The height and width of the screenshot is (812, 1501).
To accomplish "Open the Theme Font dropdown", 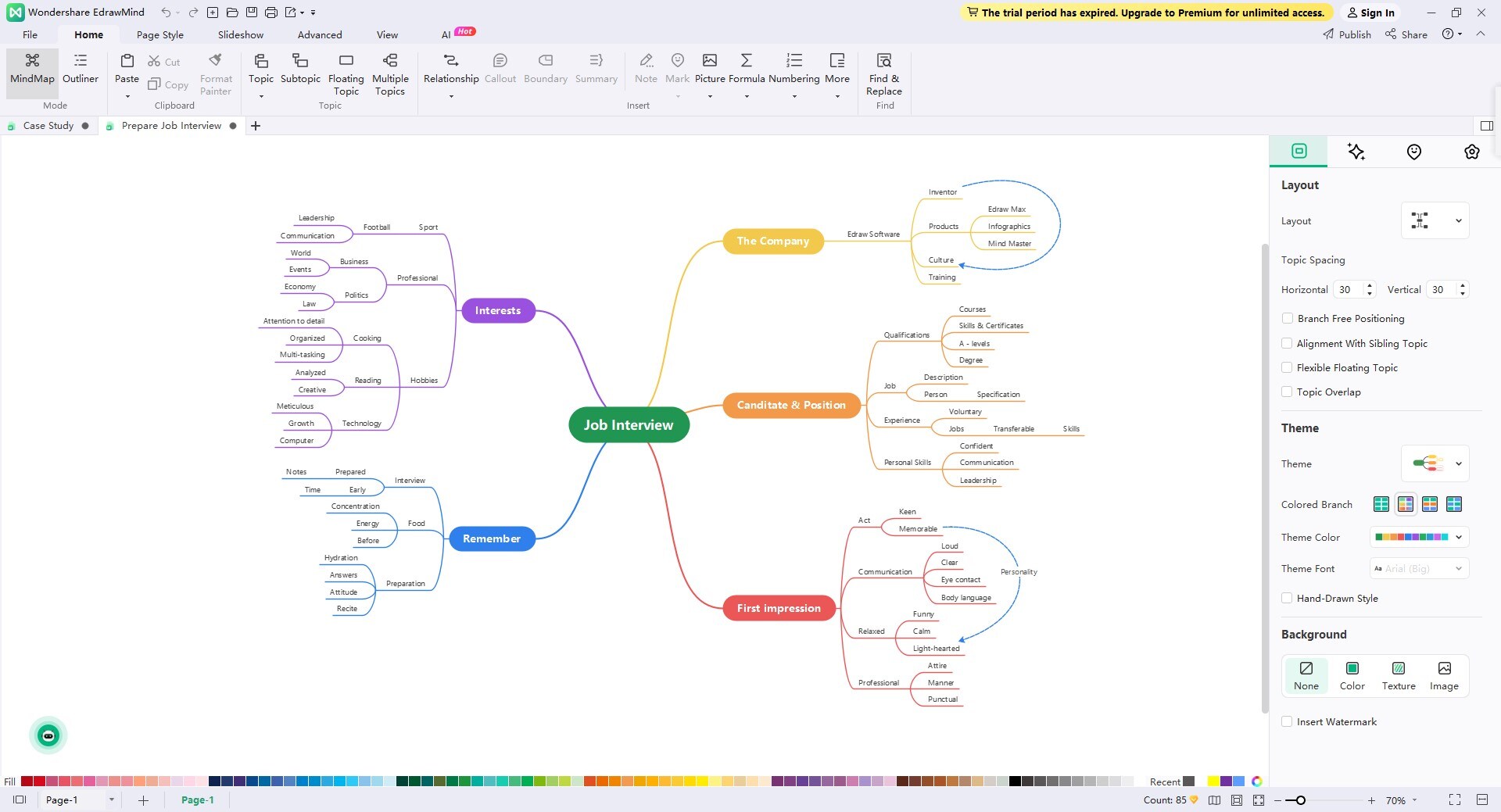I will 1419,568.
